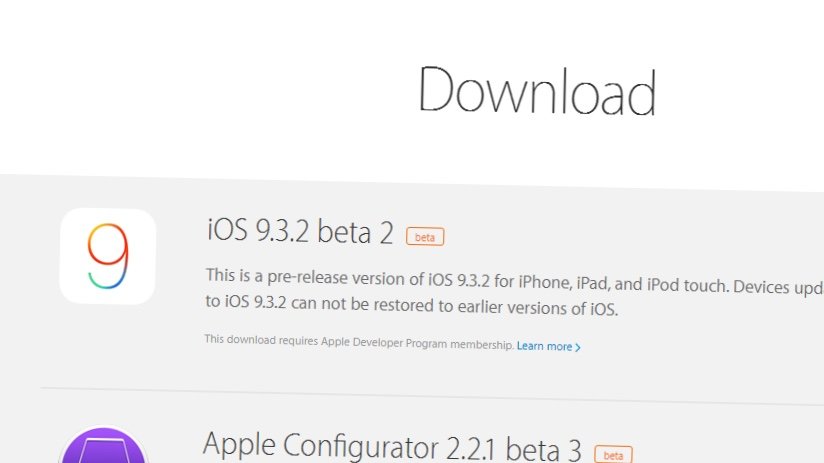Open Apple Configurator 2.2.1 beta 3 title
The width and height of the screenshot is (824, 463).
pos(392,447)
